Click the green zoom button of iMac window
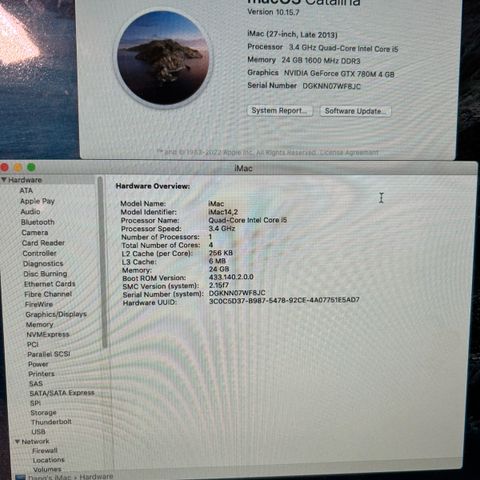 tap(31, 167)
